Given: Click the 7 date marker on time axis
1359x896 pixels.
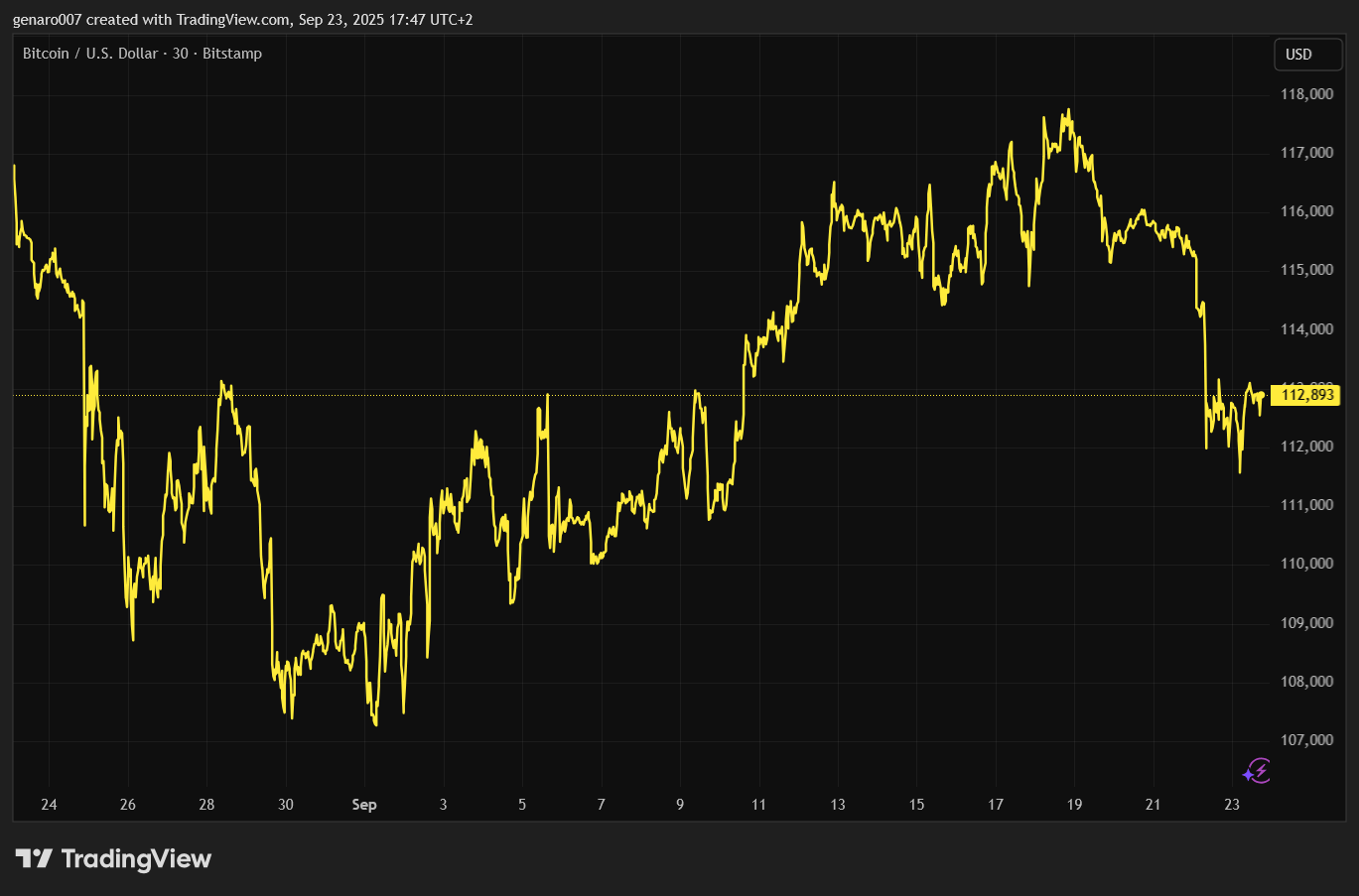Looking at the screenshot, I should click(601, 805).
